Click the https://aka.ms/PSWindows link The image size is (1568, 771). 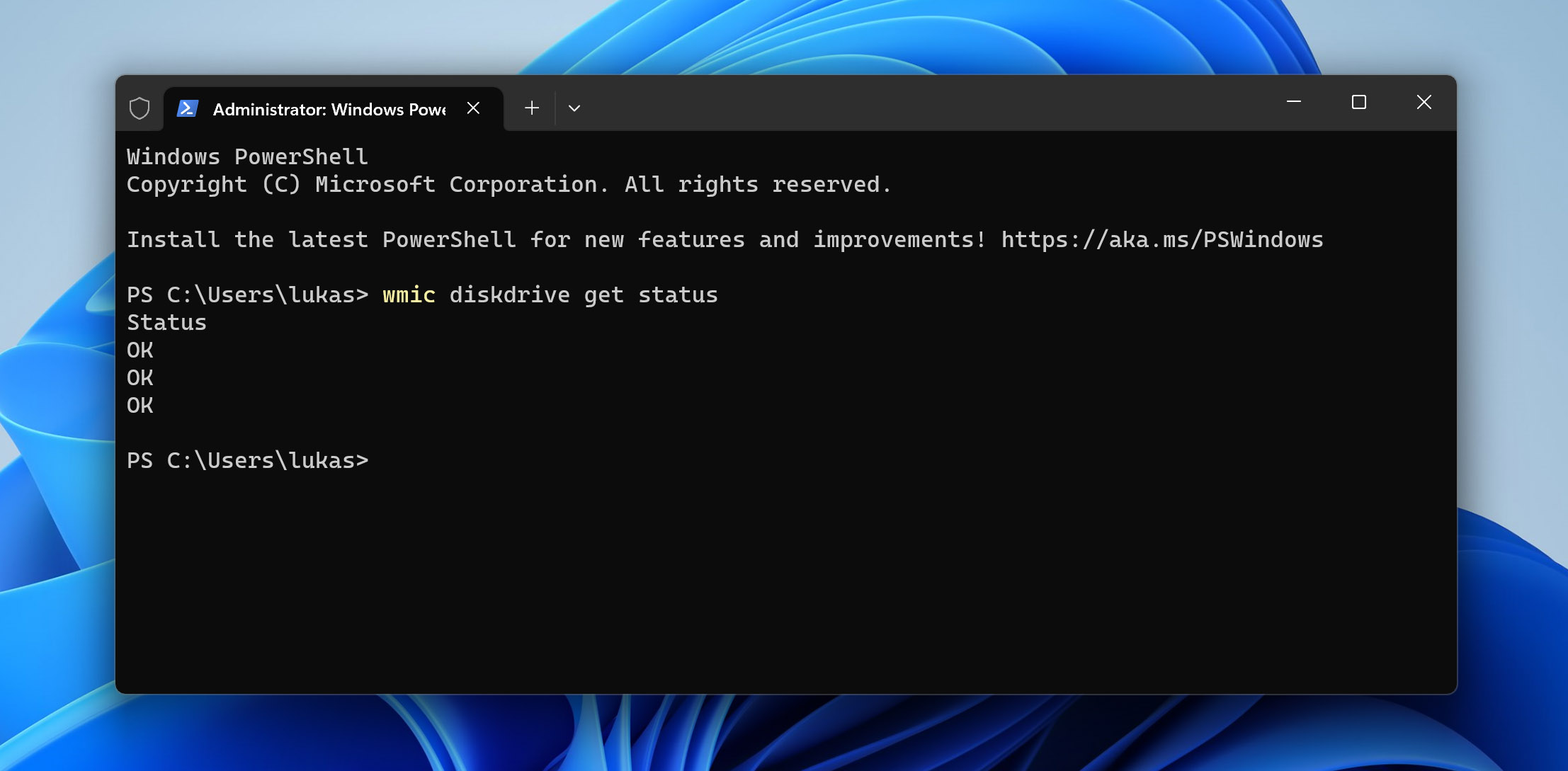[1162, 240]
